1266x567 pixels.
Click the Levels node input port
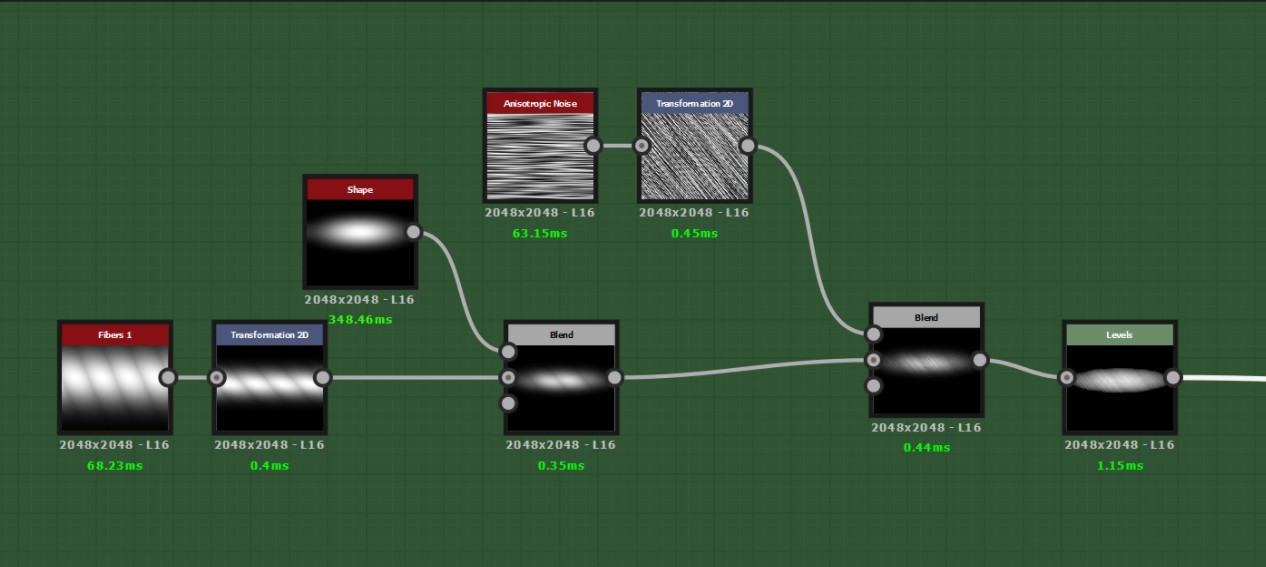1066,377
